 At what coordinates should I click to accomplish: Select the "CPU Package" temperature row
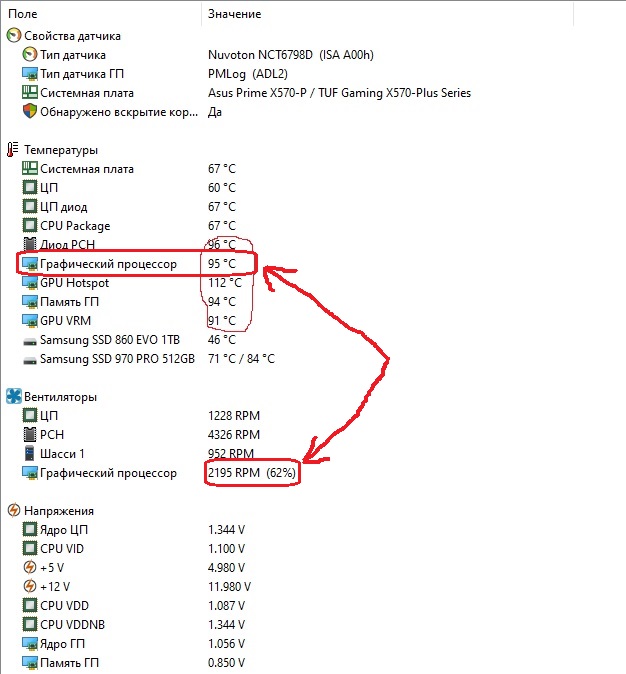[74, 226]
